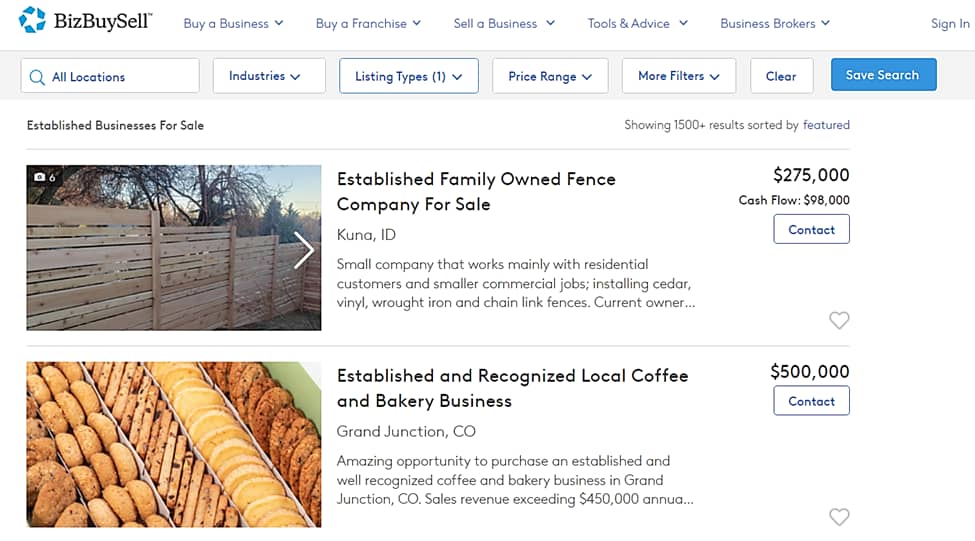Image resolution: width=975 pixels, height=541 pixels.
Task: Expand the Price Range dropdown
Action: coord(550,76)
